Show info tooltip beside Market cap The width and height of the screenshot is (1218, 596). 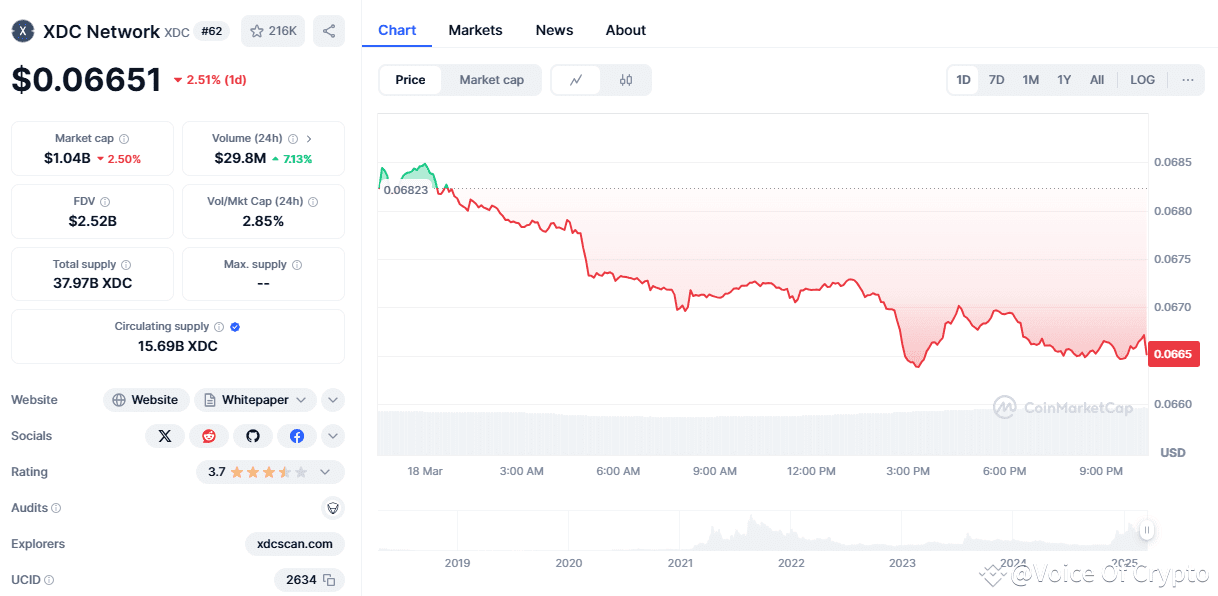(x=124, y=139)
